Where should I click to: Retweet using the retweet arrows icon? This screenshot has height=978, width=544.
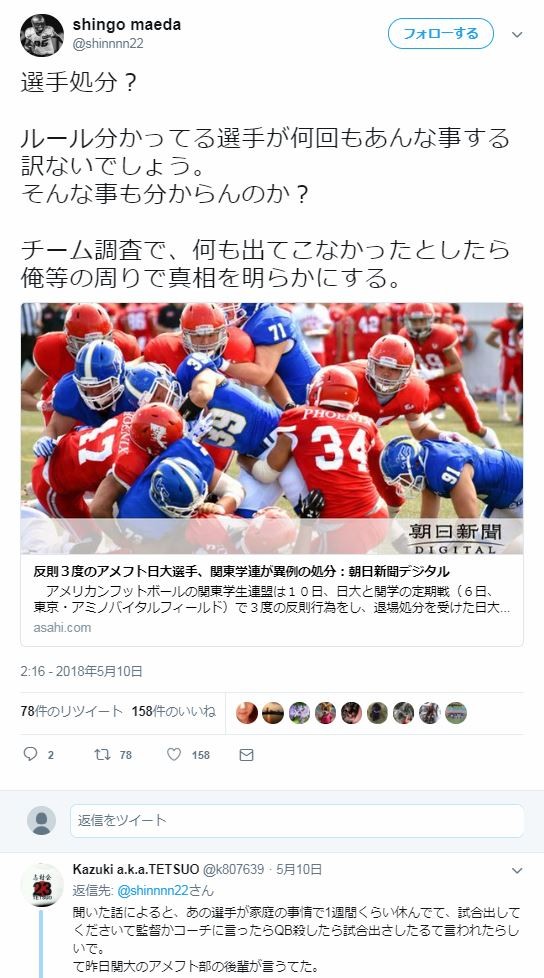(102, 754)
